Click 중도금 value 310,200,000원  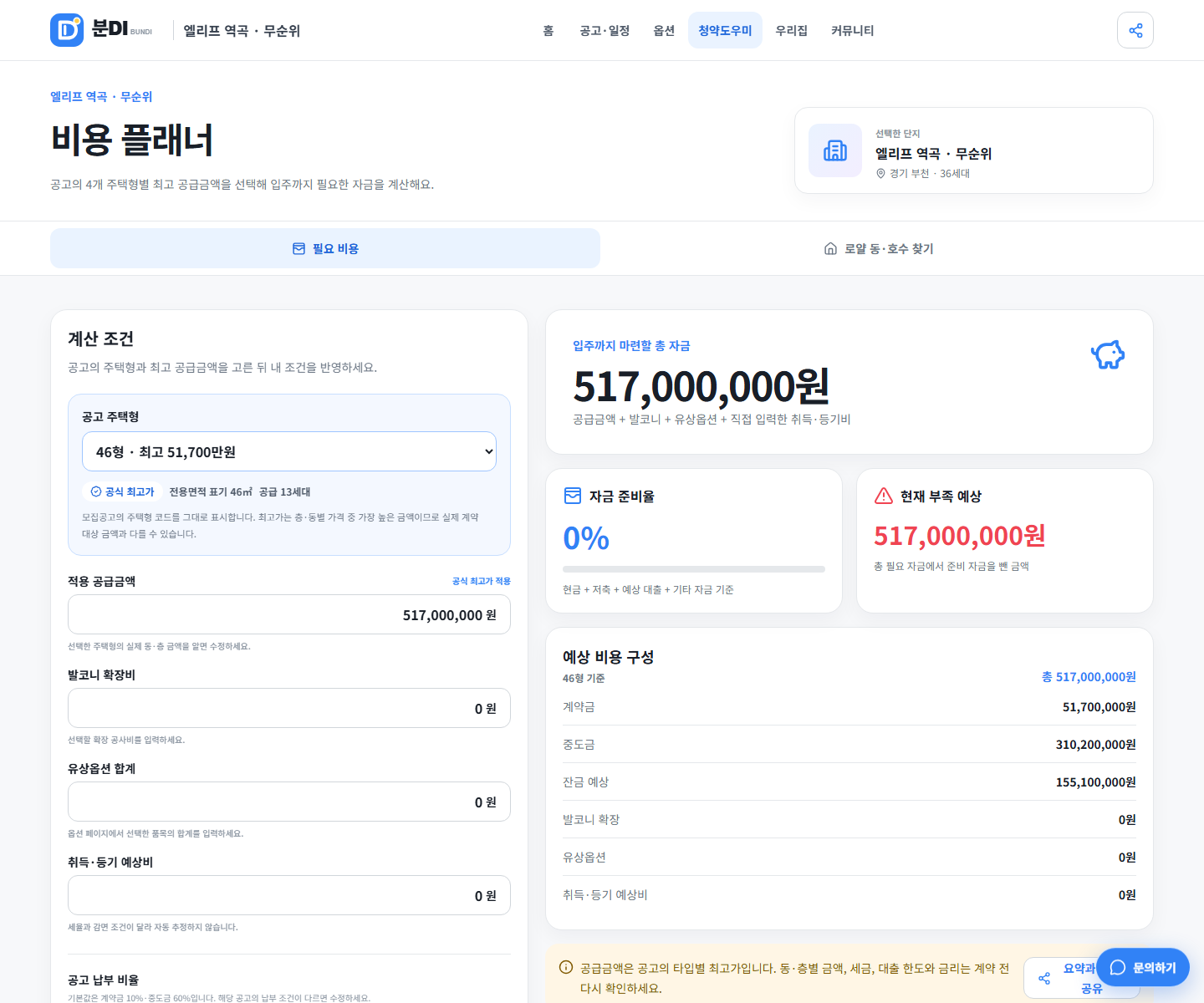click(x=1095, y=745)
